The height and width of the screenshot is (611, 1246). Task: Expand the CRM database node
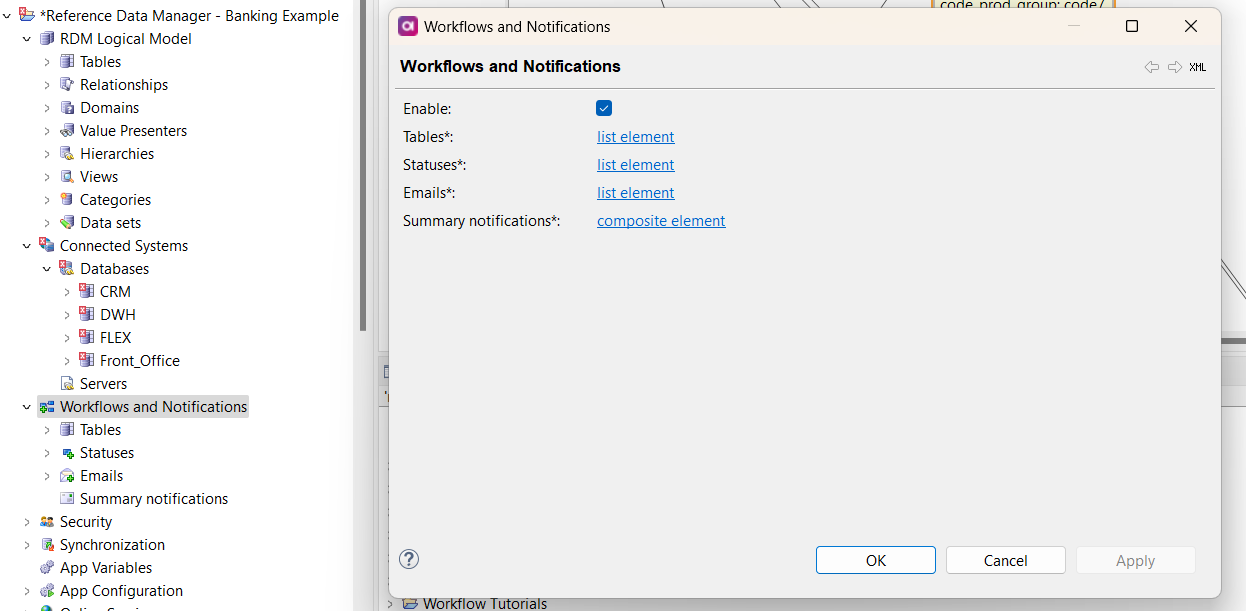(67, 291)
